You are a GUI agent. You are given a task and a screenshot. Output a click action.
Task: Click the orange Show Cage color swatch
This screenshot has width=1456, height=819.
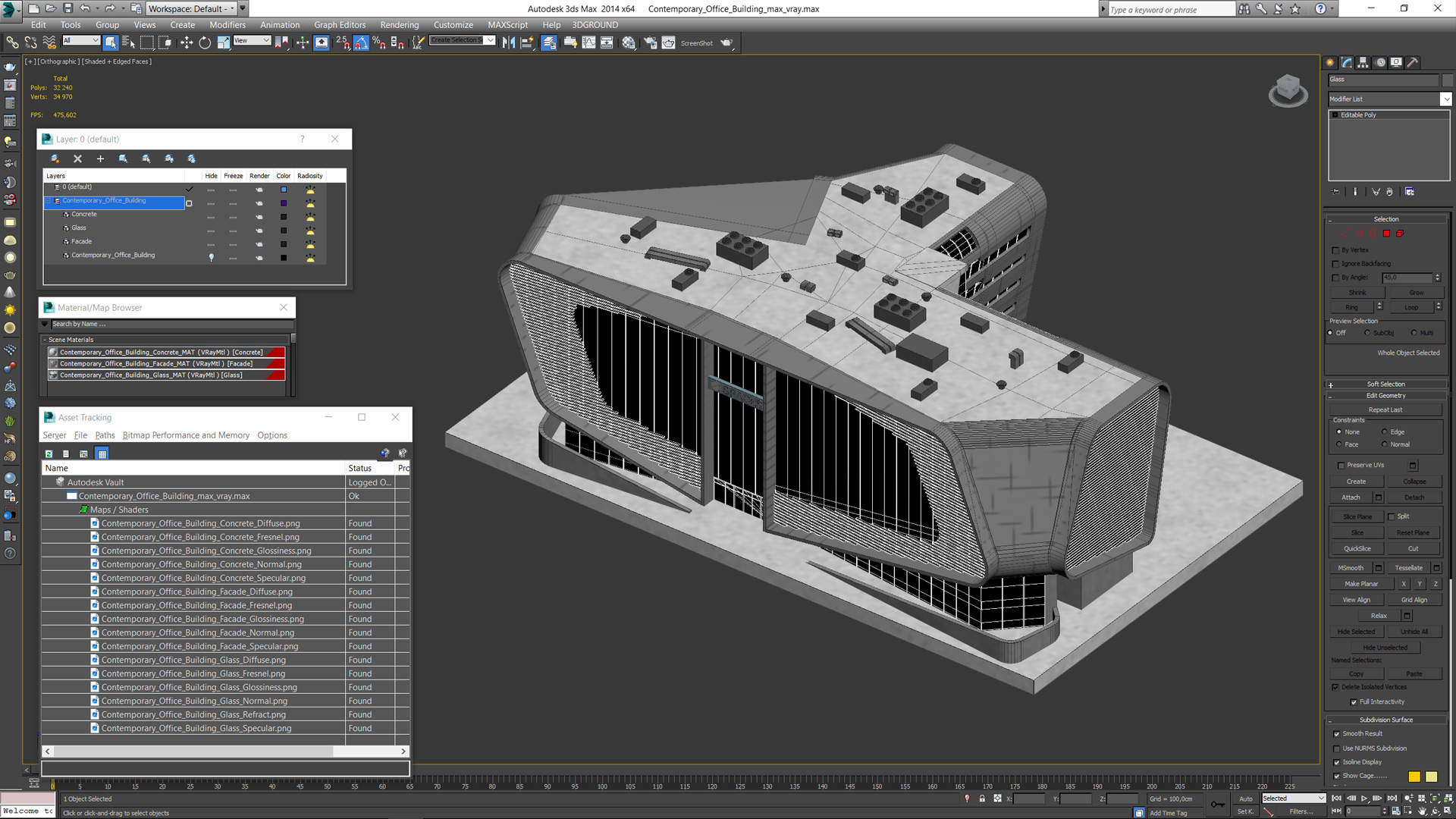[x=1414, y=777]
